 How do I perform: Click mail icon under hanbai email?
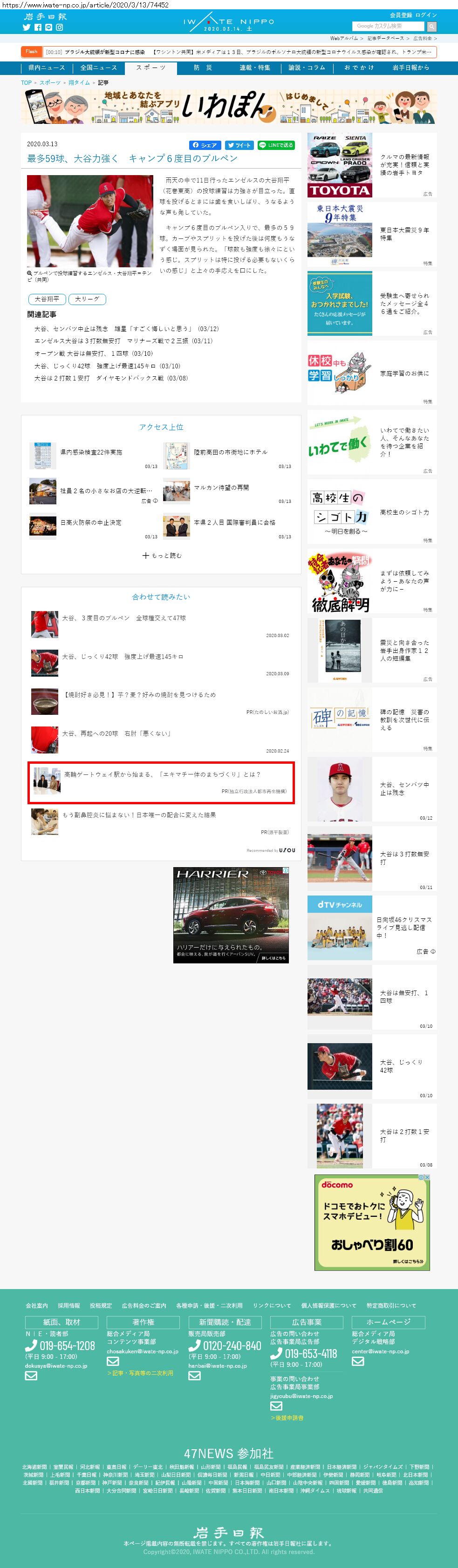[x=194, y=1375]
